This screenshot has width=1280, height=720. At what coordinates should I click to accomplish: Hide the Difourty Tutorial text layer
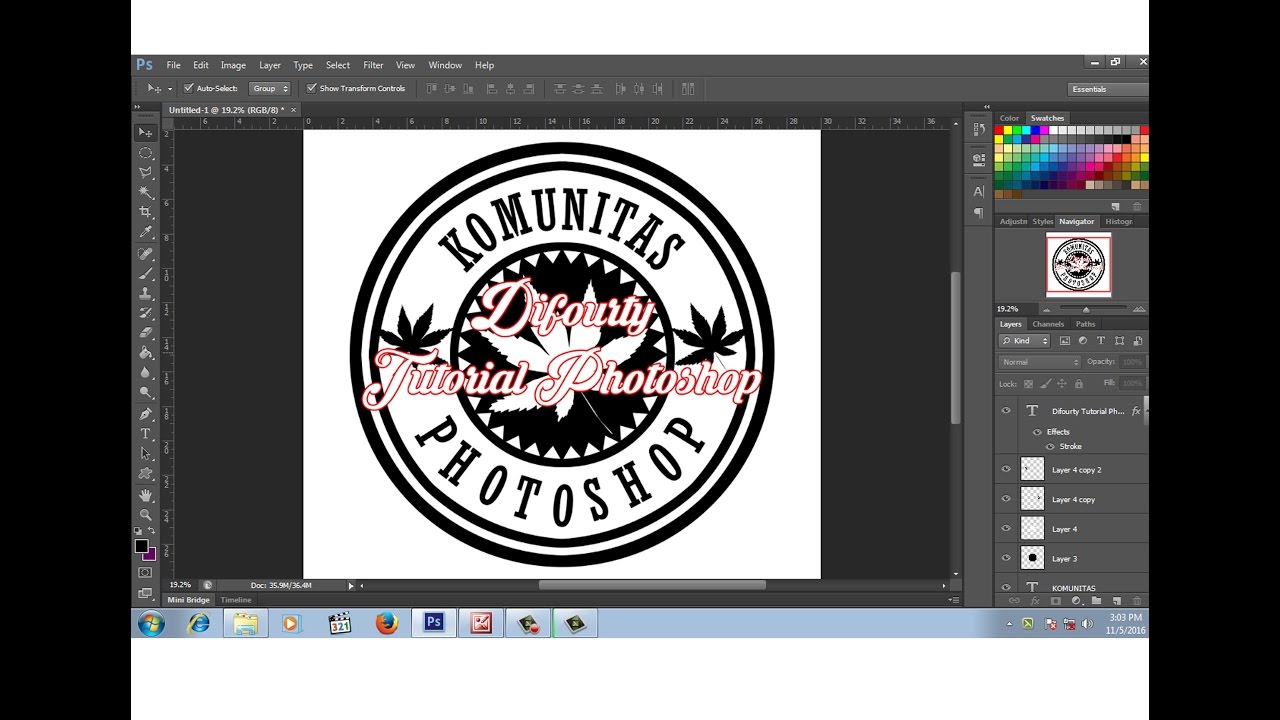(x=1006, y=411)
